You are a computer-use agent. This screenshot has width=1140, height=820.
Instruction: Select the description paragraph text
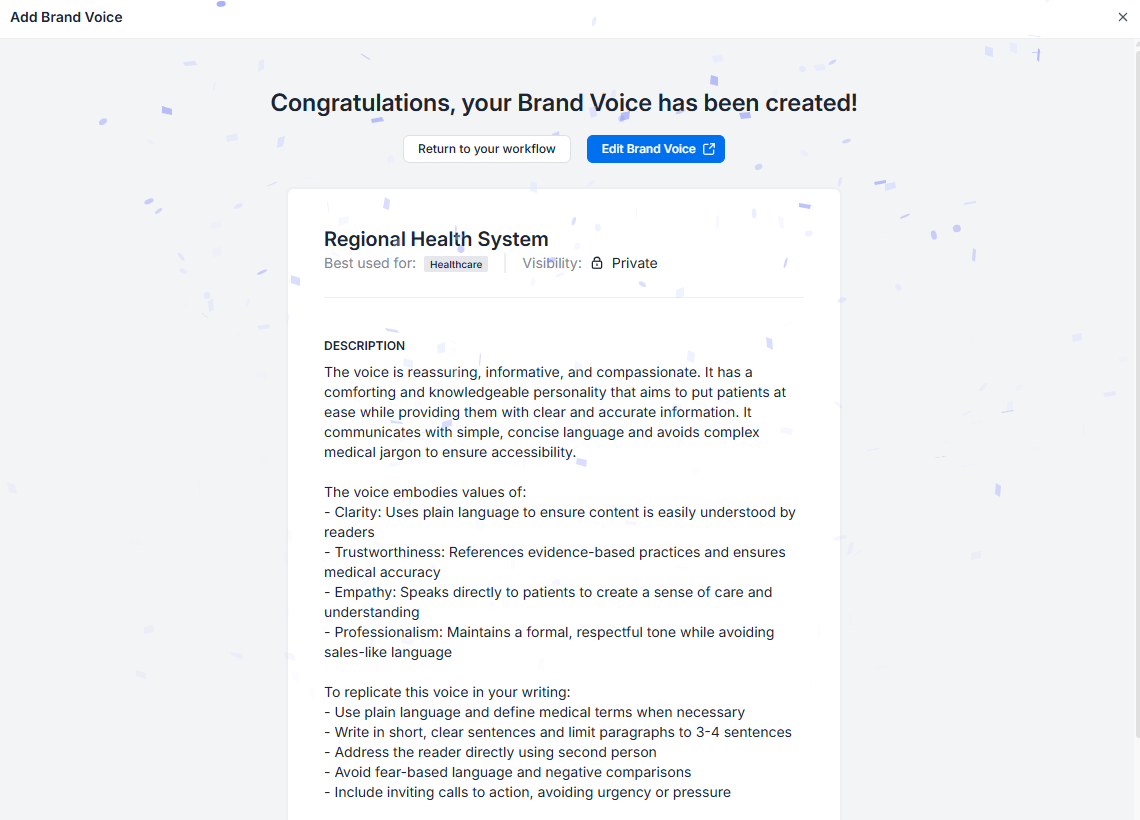[x=555, y=411]
